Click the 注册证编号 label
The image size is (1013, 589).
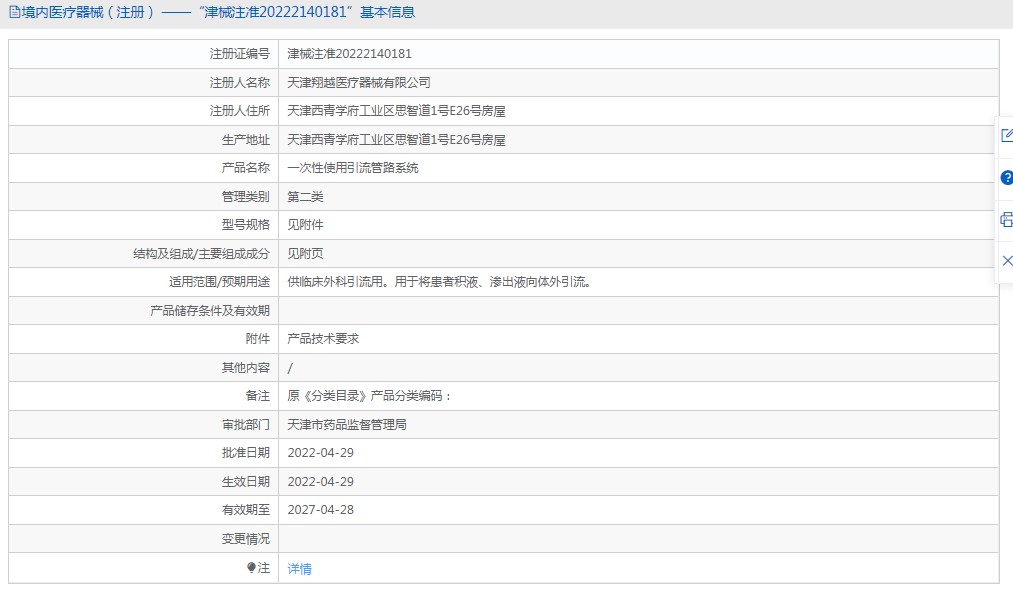(240, 54)
